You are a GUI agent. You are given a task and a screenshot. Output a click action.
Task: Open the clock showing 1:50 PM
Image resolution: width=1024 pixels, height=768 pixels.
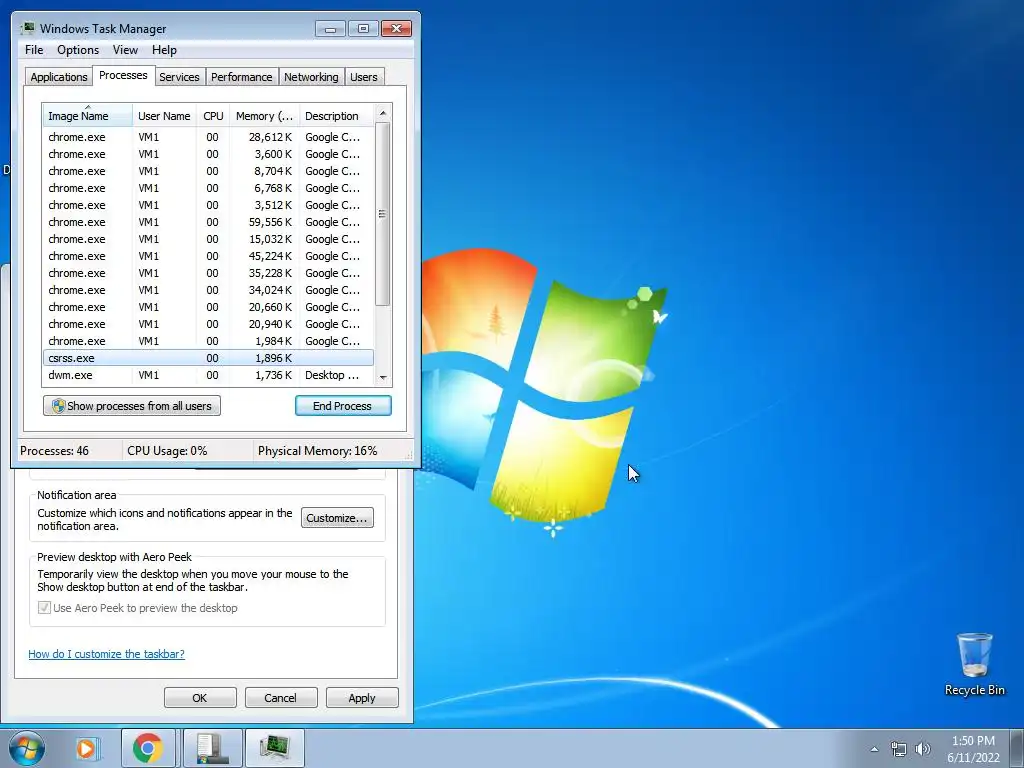pos(973,749)
